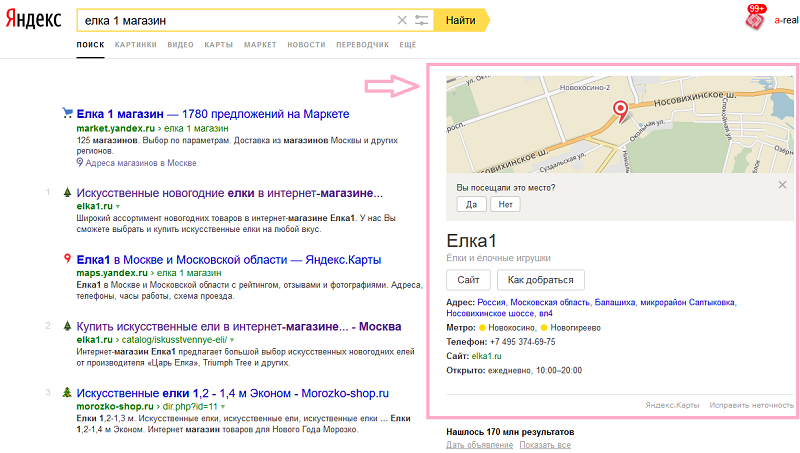Dismiss the 'Вы посещали это место?' prompt
The width and height of the screenshot is (800, 453).
(782, 185)
